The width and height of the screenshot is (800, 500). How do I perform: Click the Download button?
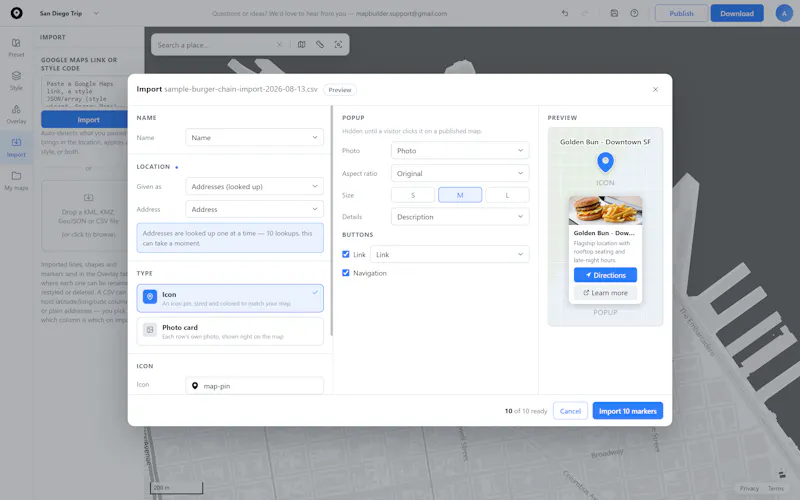point(737,13)
